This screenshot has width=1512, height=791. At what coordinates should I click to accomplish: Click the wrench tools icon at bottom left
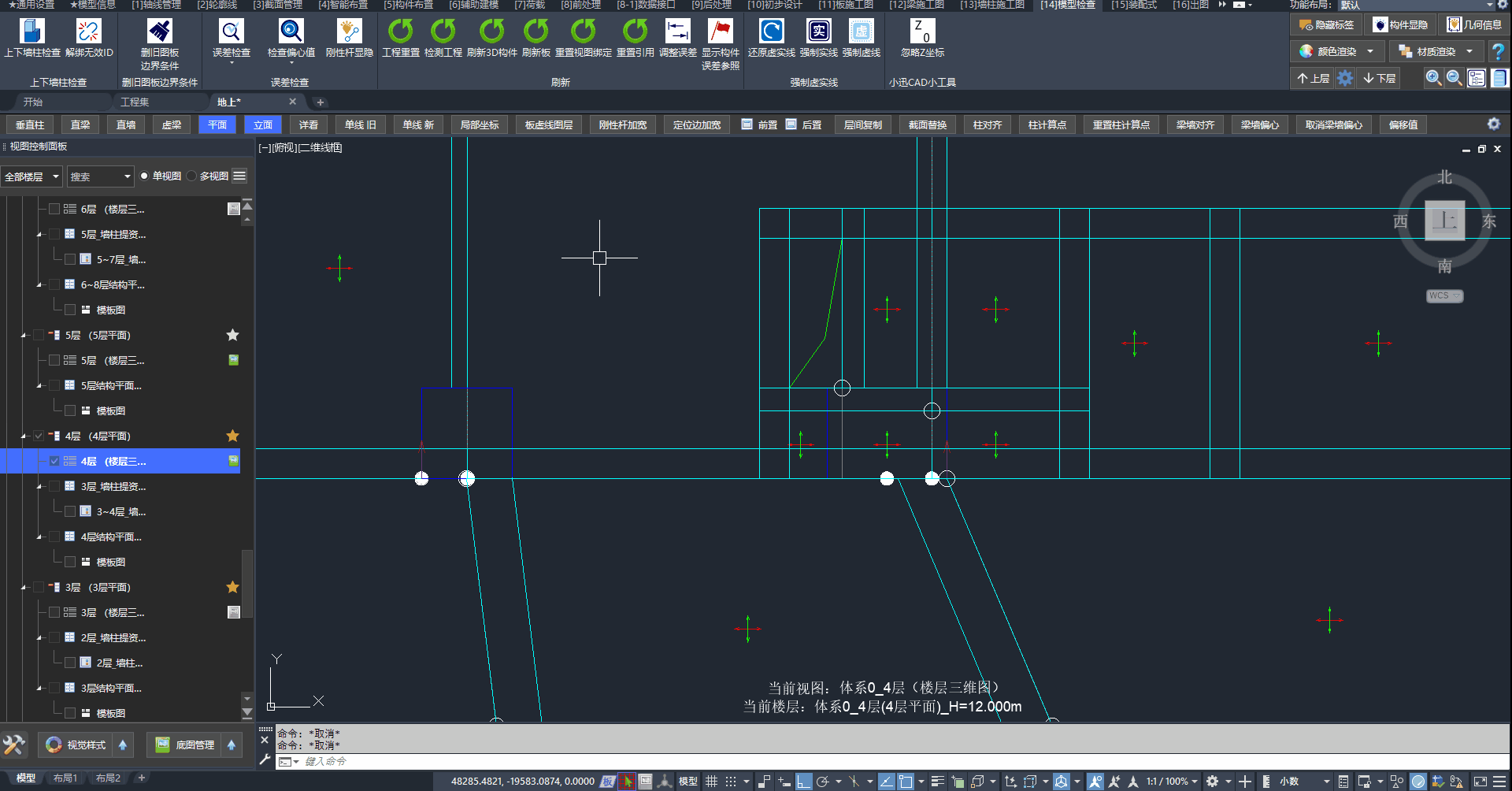14,745
